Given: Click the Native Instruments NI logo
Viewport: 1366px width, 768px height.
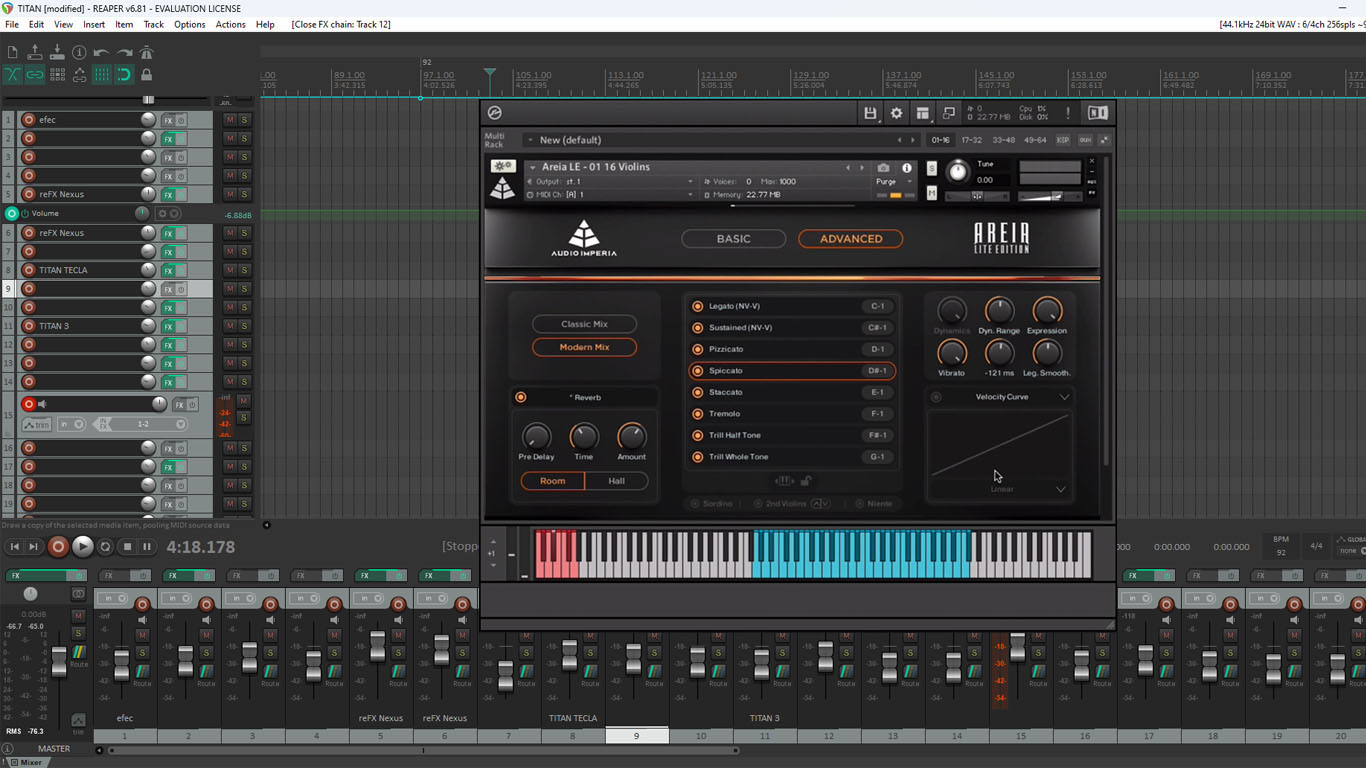Looking at the screenshot, I should click(1097, 113).
